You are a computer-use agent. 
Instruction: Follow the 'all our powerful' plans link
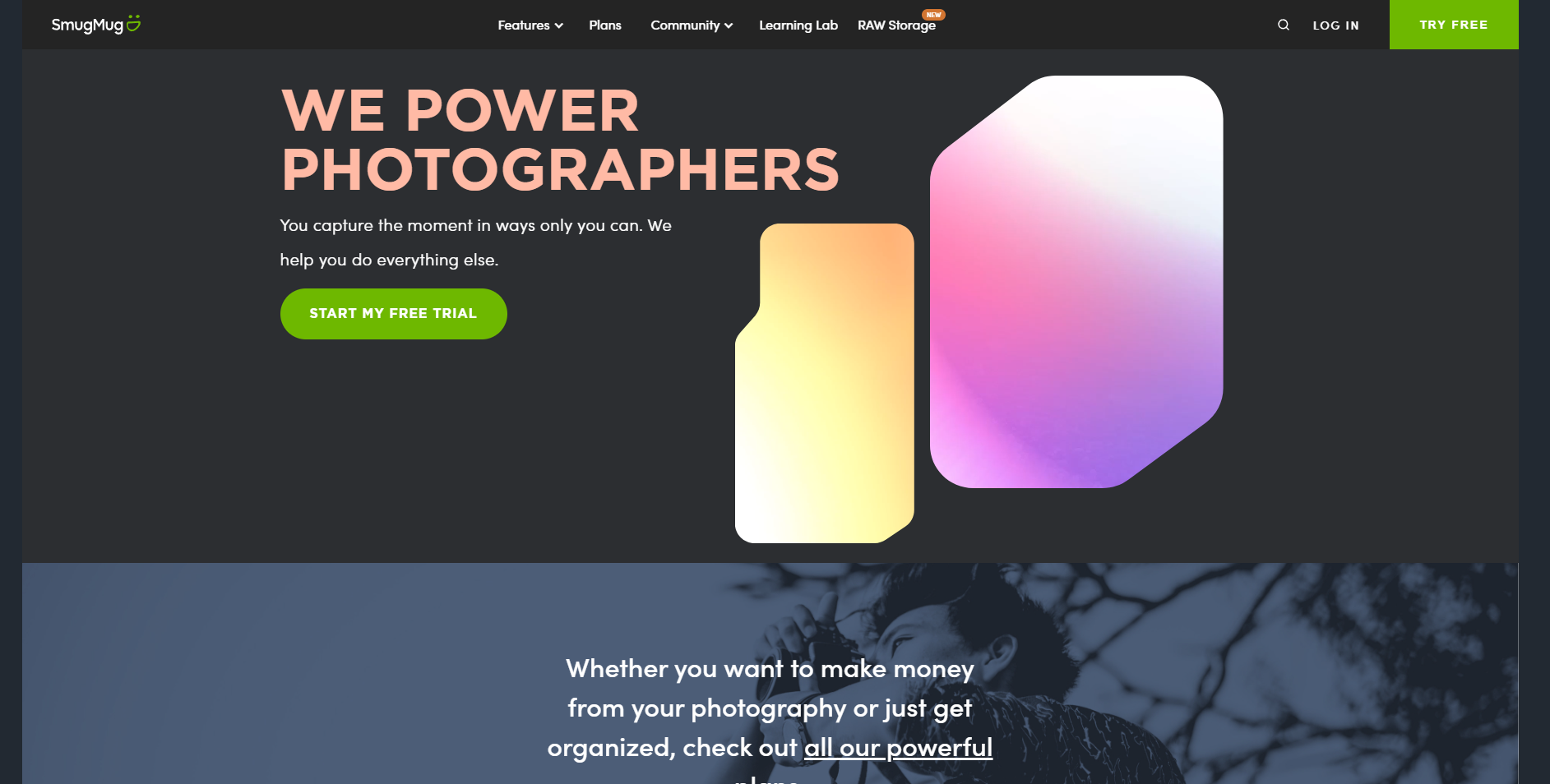click(898, 748)
